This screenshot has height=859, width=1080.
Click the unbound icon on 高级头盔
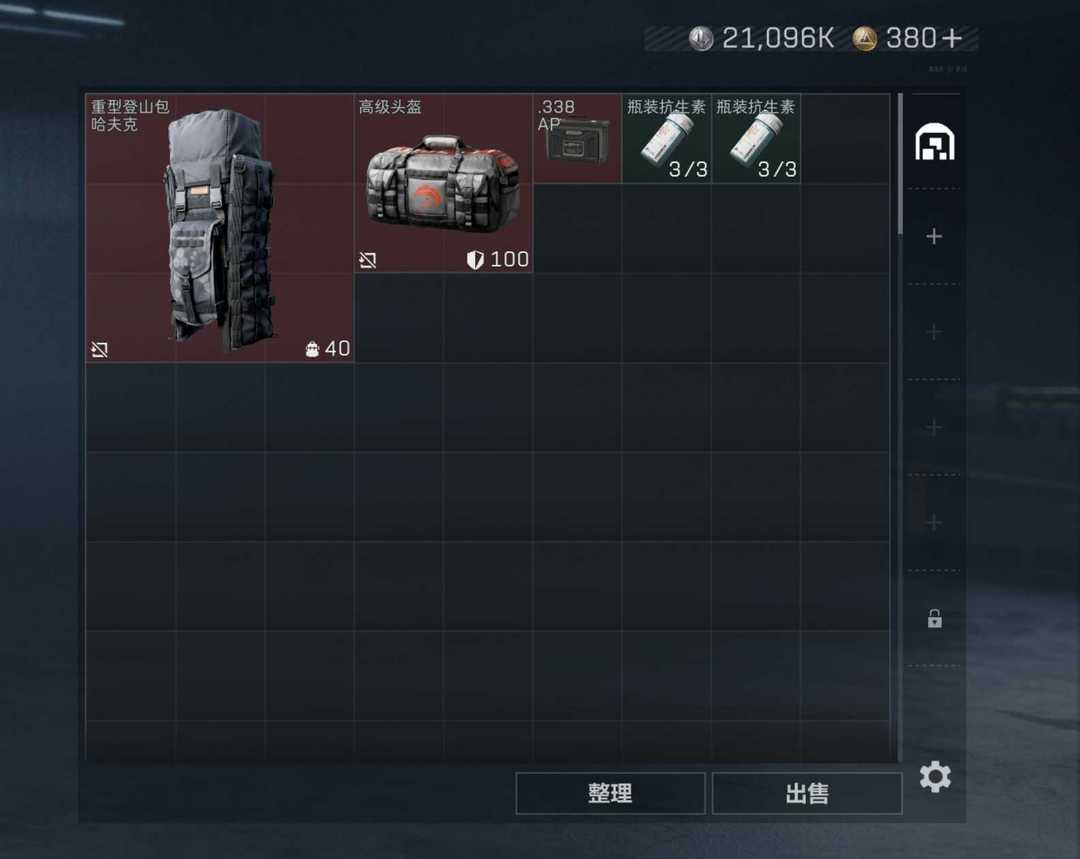click(367, 260)
